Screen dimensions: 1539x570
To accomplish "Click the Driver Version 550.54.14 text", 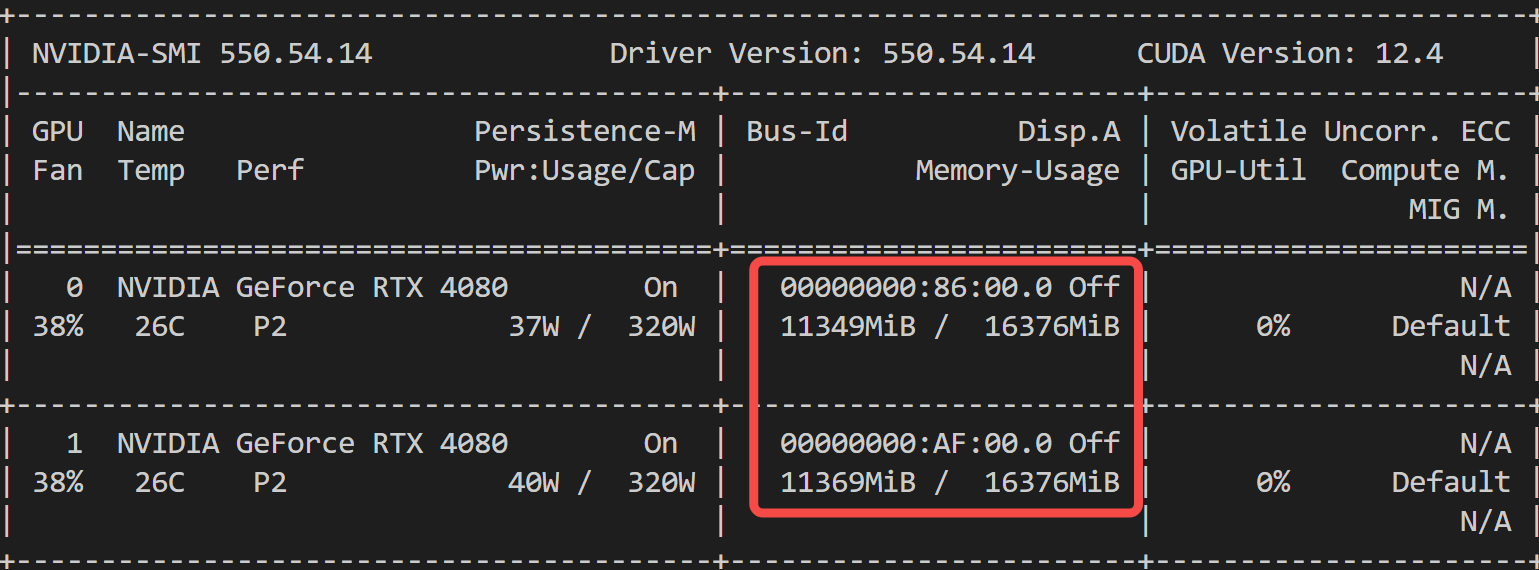I will click(x=822, y=53).
